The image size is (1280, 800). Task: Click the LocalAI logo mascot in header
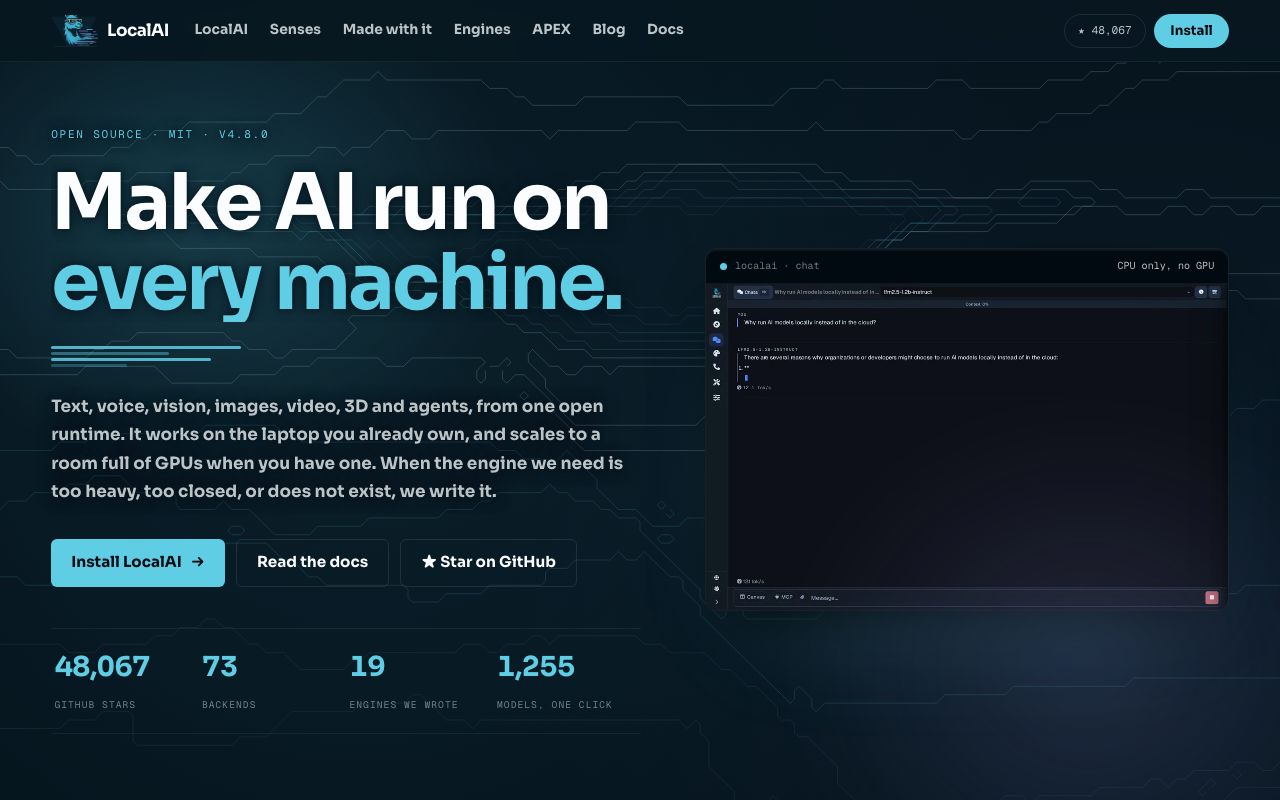point(75,30)
